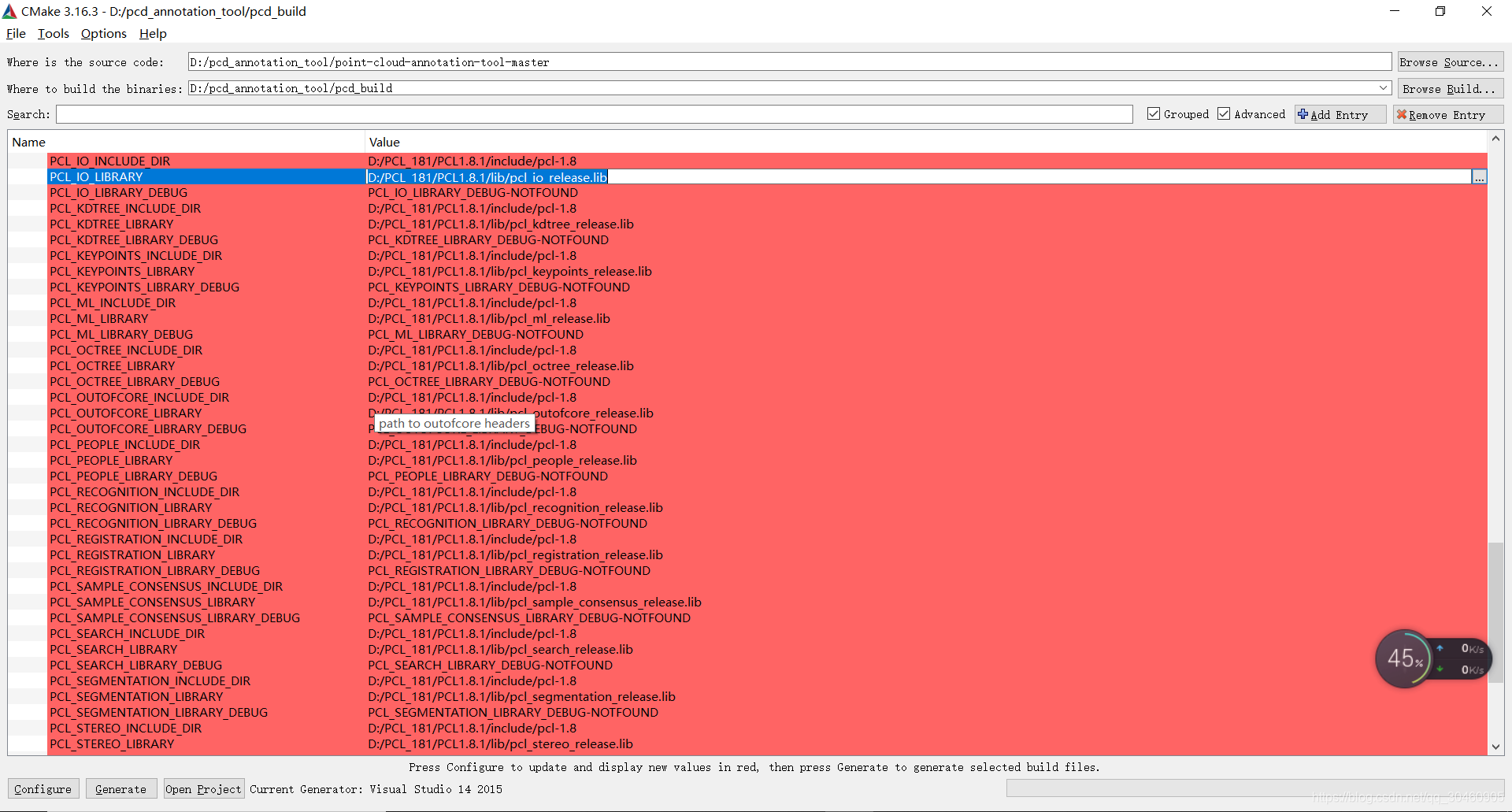Click Browse Source button
Viewport: 1512px width, 812px height.
[1450, 62]
